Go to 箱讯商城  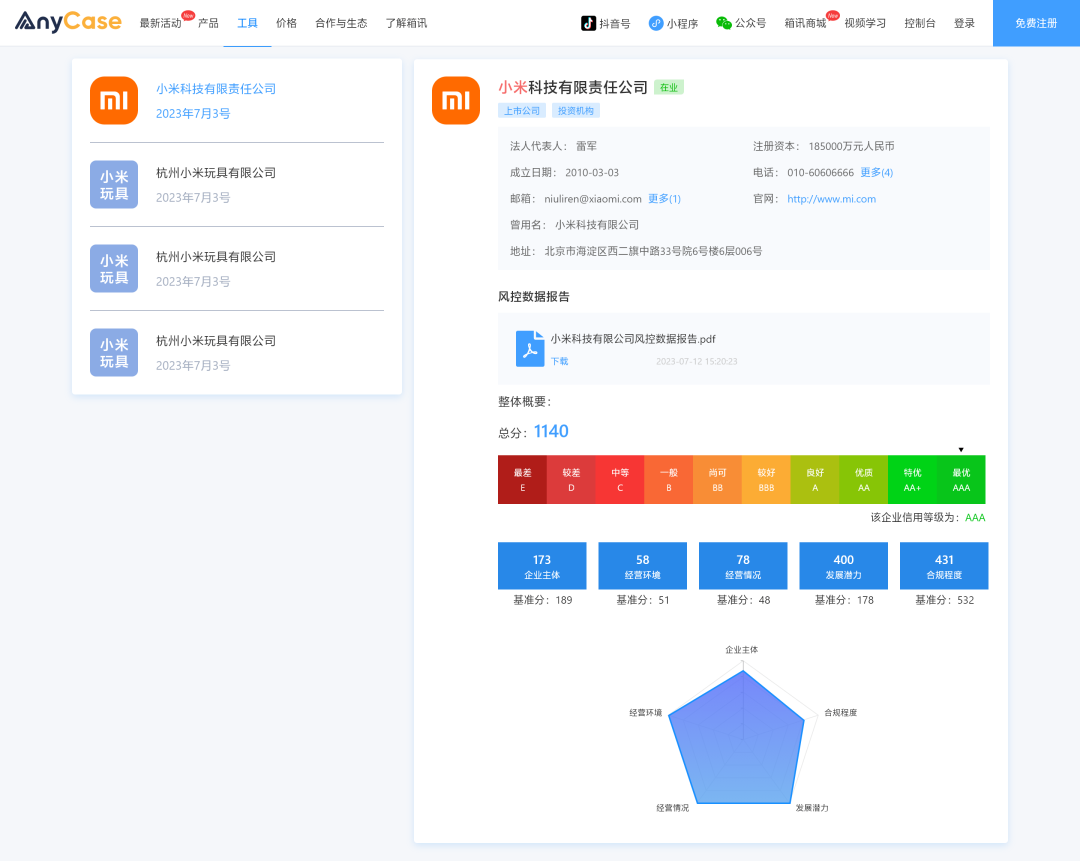point(805,23)
